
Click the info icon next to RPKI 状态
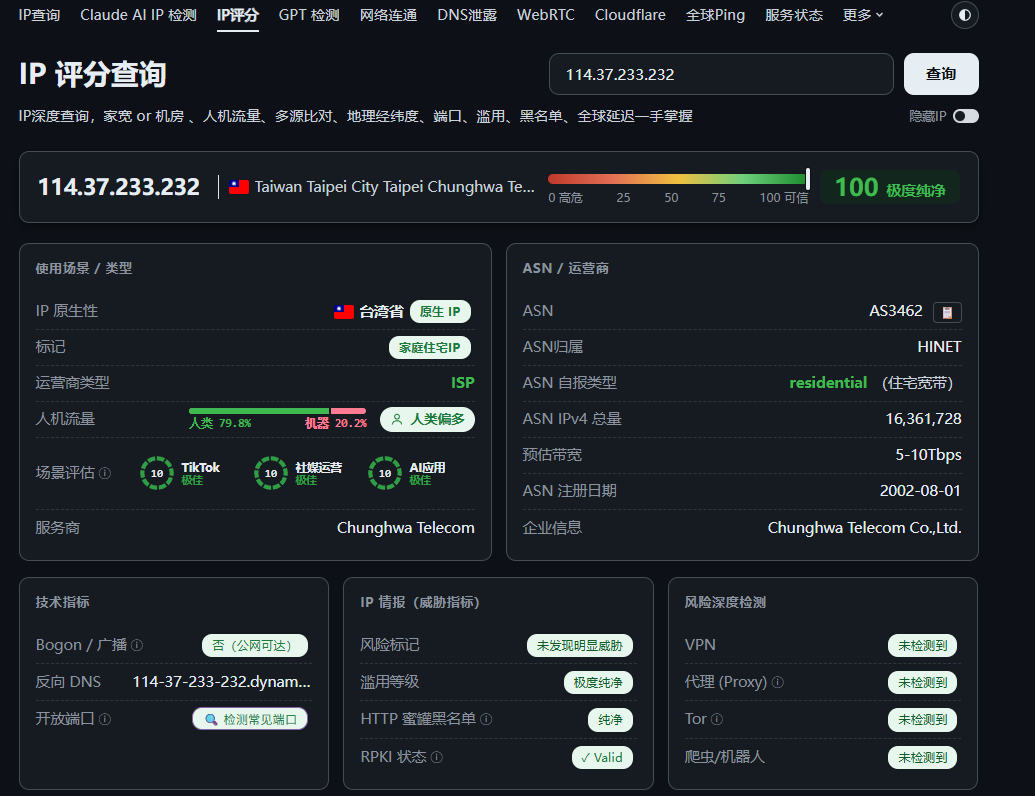[x=437, y=757]
